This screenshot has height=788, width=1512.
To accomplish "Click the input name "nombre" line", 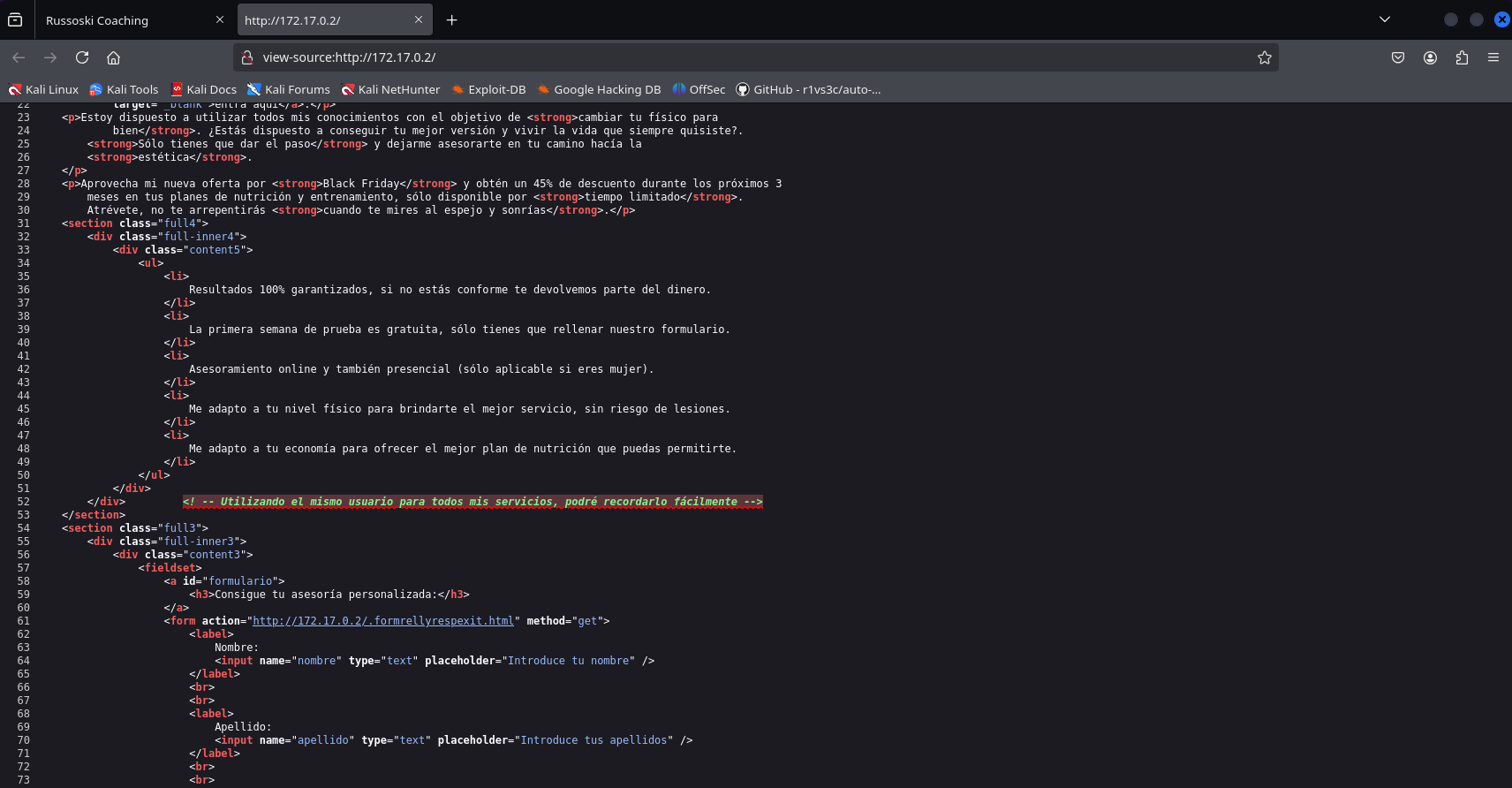I will (x=435, y=661).
